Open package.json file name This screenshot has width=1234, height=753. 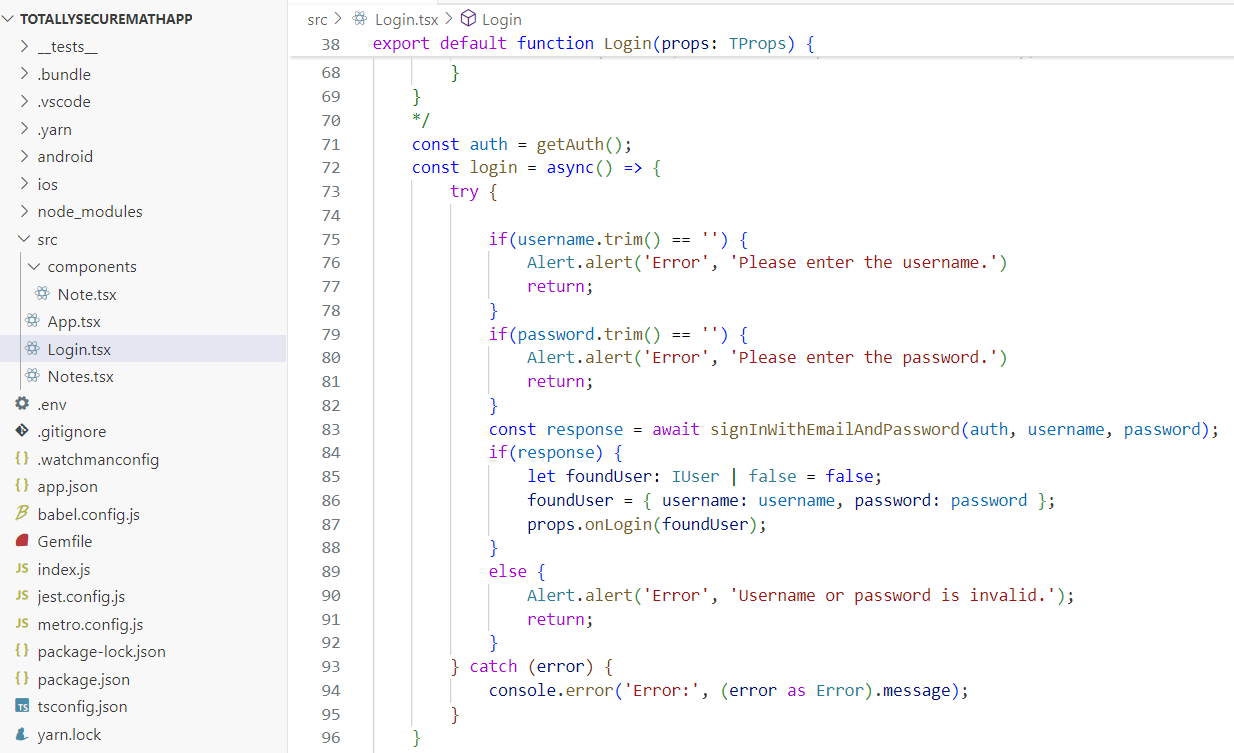tap(84, 679)
